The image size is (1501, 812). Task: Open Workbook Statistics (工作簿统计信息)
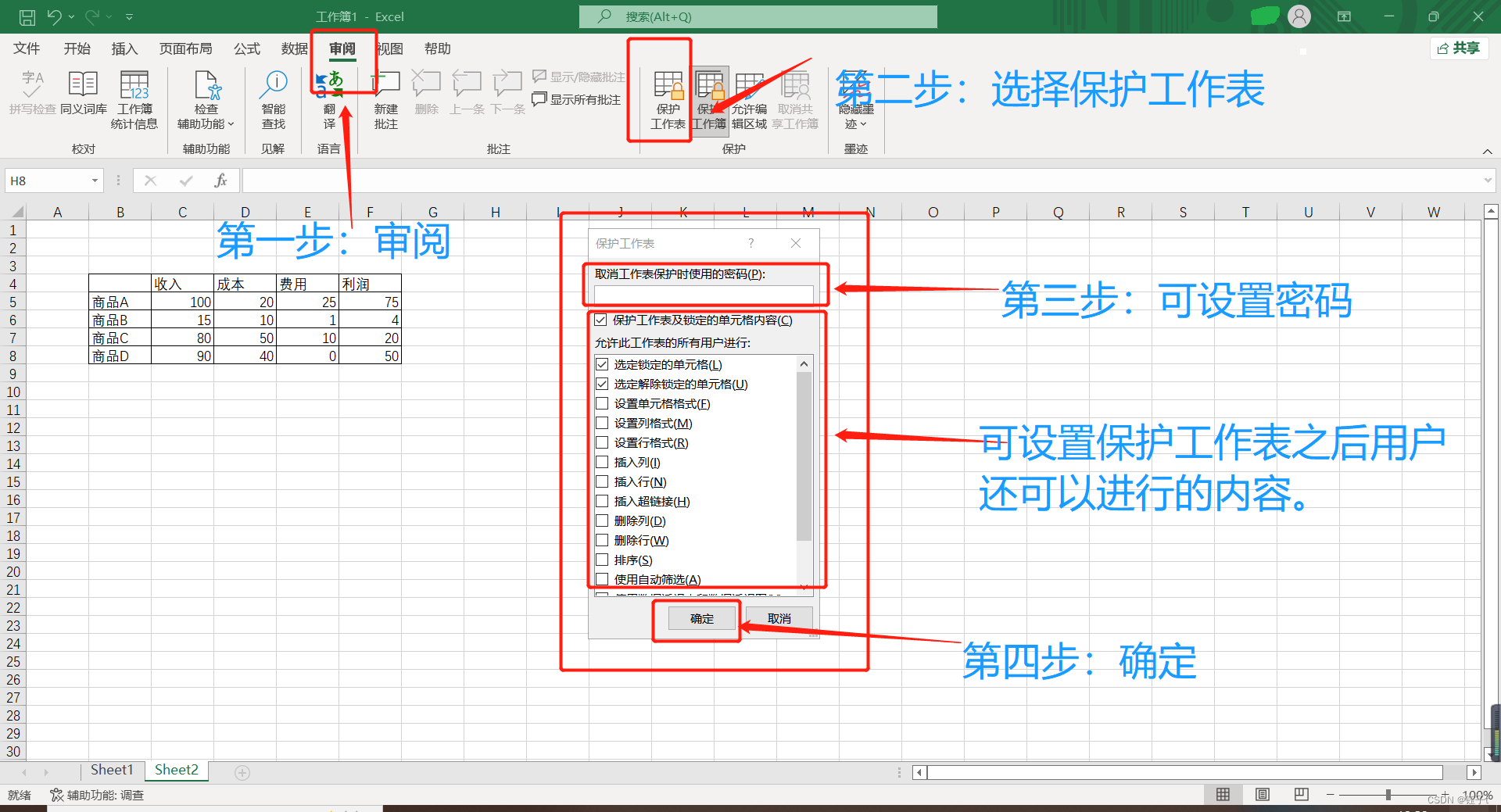134,100
